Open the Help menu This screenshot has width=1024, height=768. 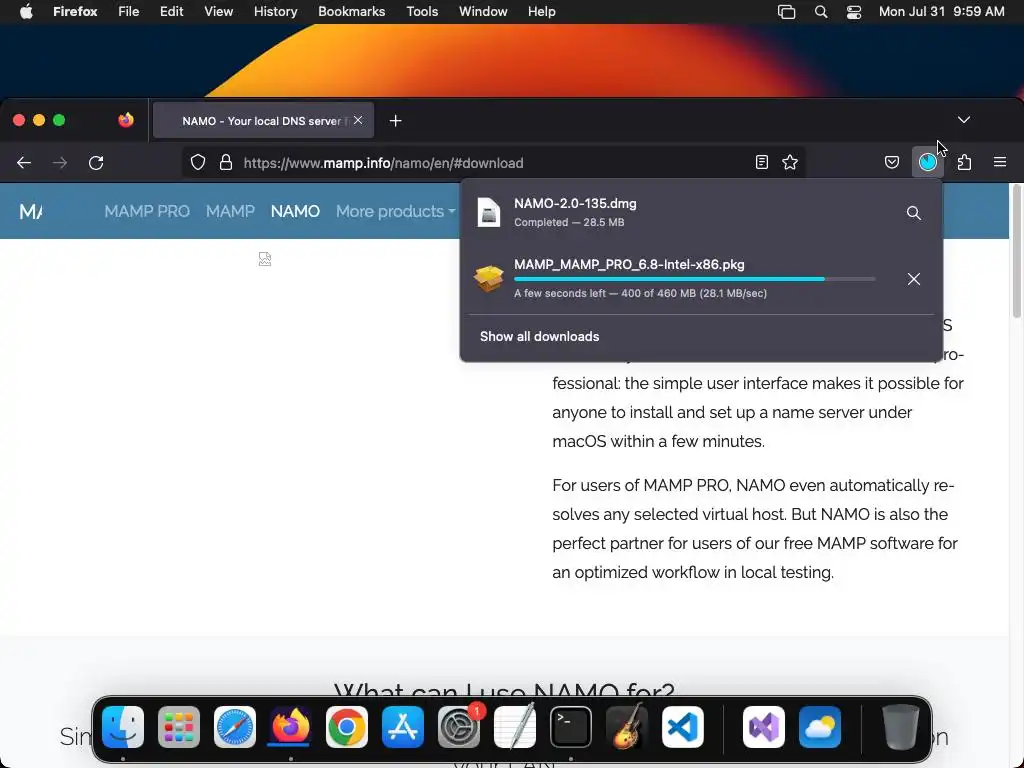(541, 12)
